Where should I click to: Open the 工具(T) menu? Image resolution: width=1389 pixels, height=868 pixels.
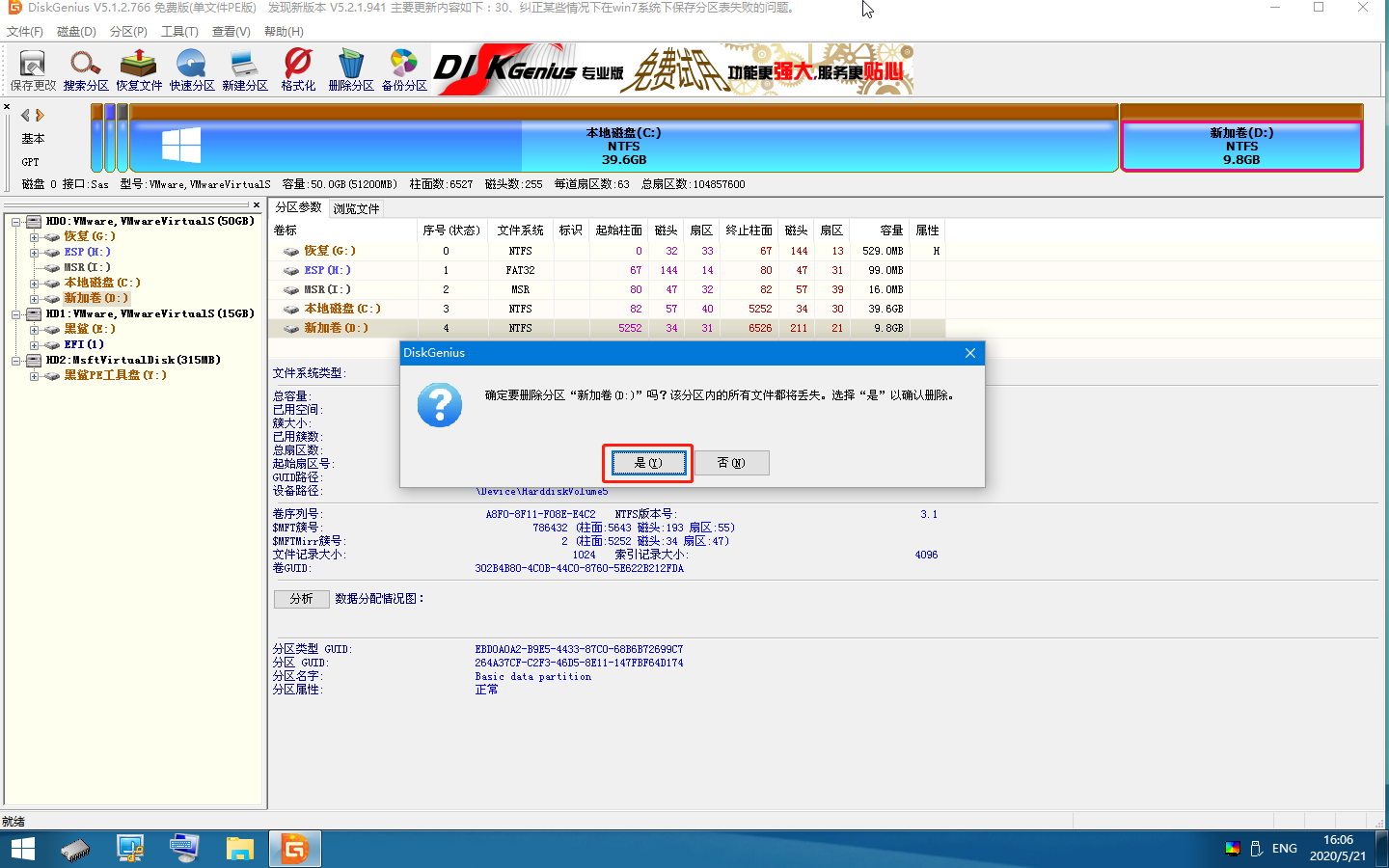coord(179,32)
